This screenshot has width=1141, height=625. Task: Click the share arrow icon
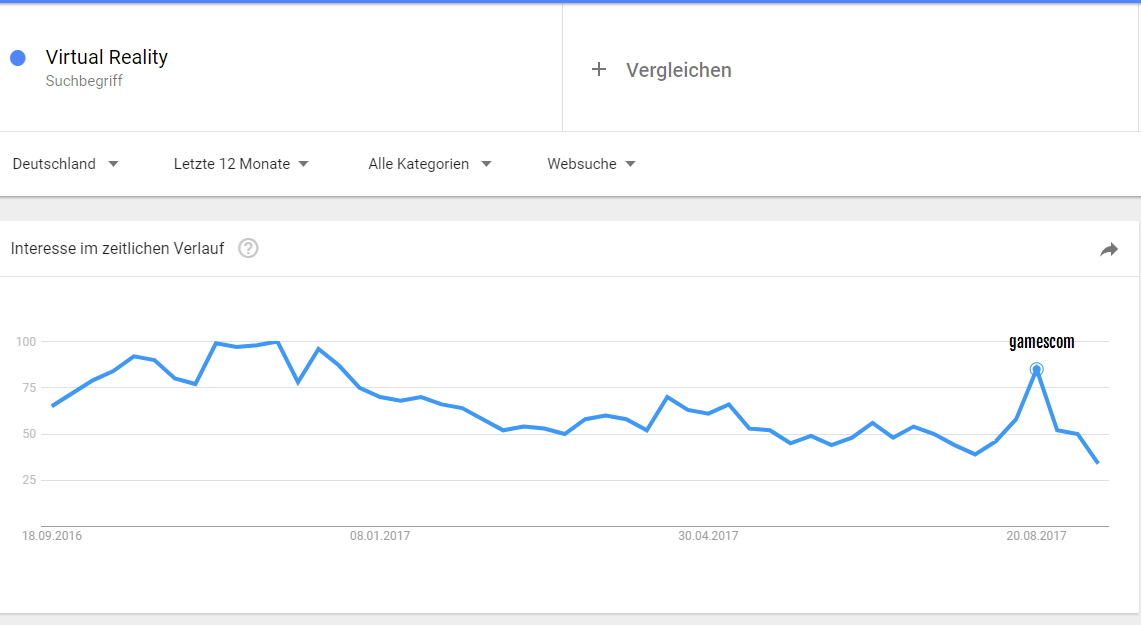tap(1108, 250)
